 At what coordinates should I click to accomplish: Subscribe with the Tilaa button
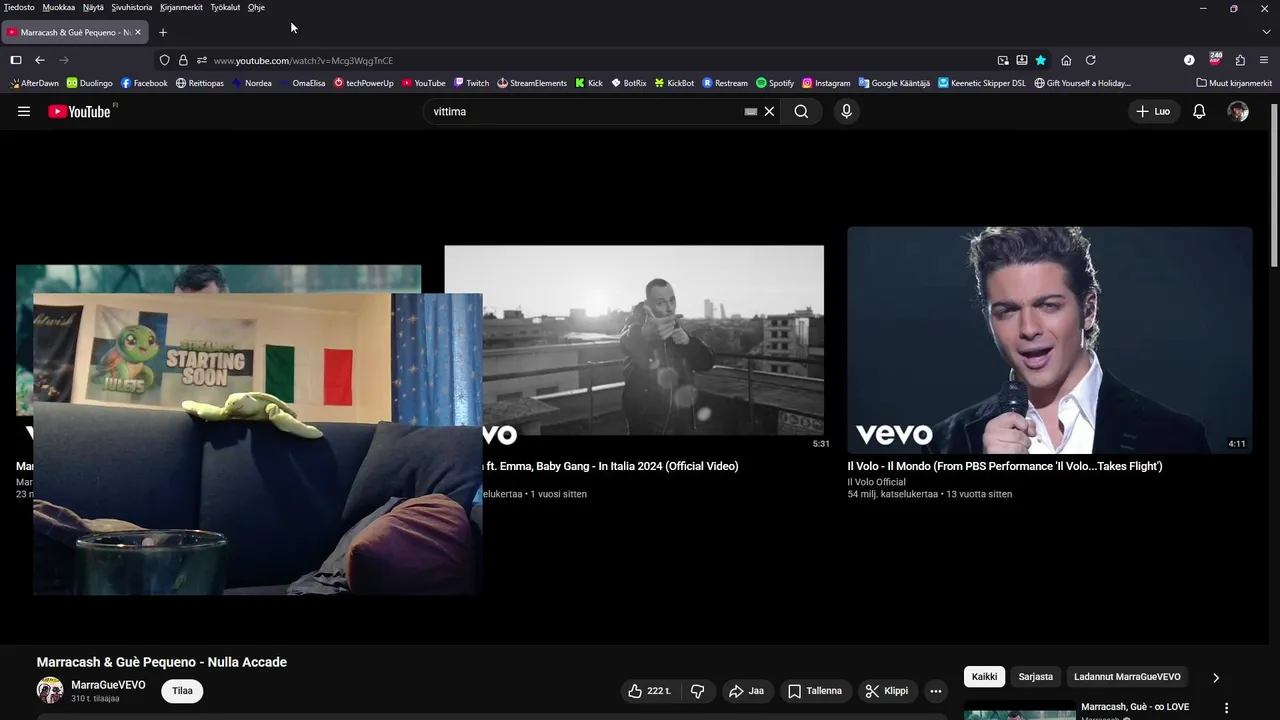point(182,691)
